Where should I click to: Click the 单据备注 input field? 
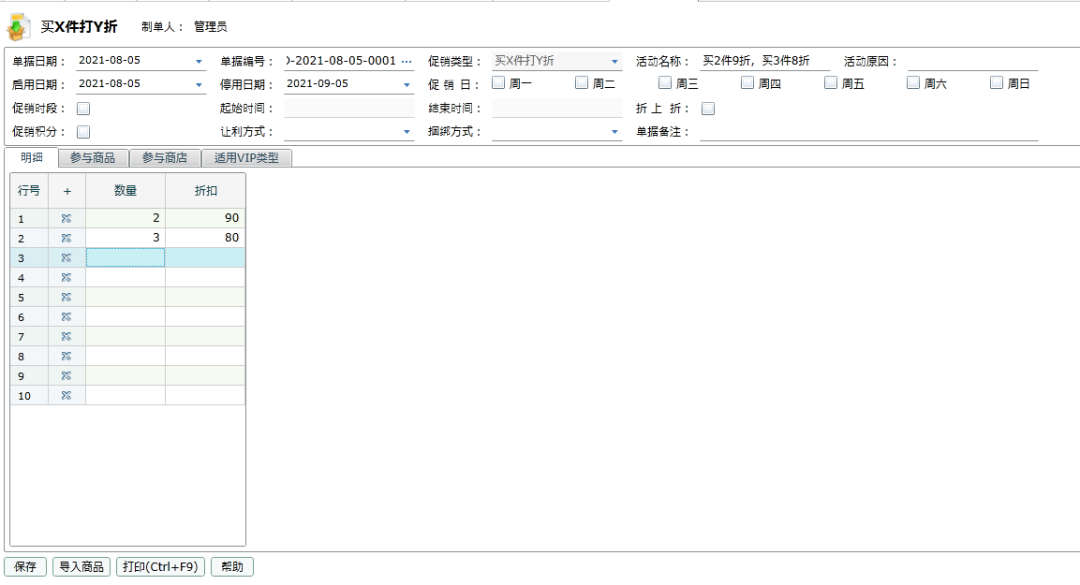869,131
